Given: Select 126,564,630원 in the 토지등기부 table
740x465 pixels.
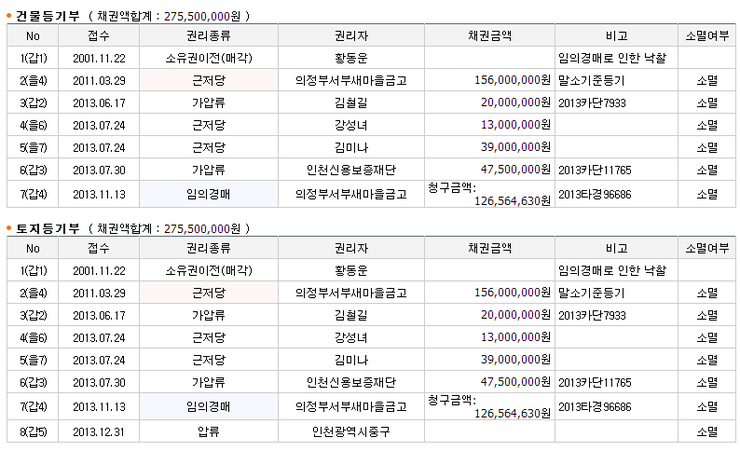Looking at the screenshot, I should pyautogui.click(x=513, y=414).
